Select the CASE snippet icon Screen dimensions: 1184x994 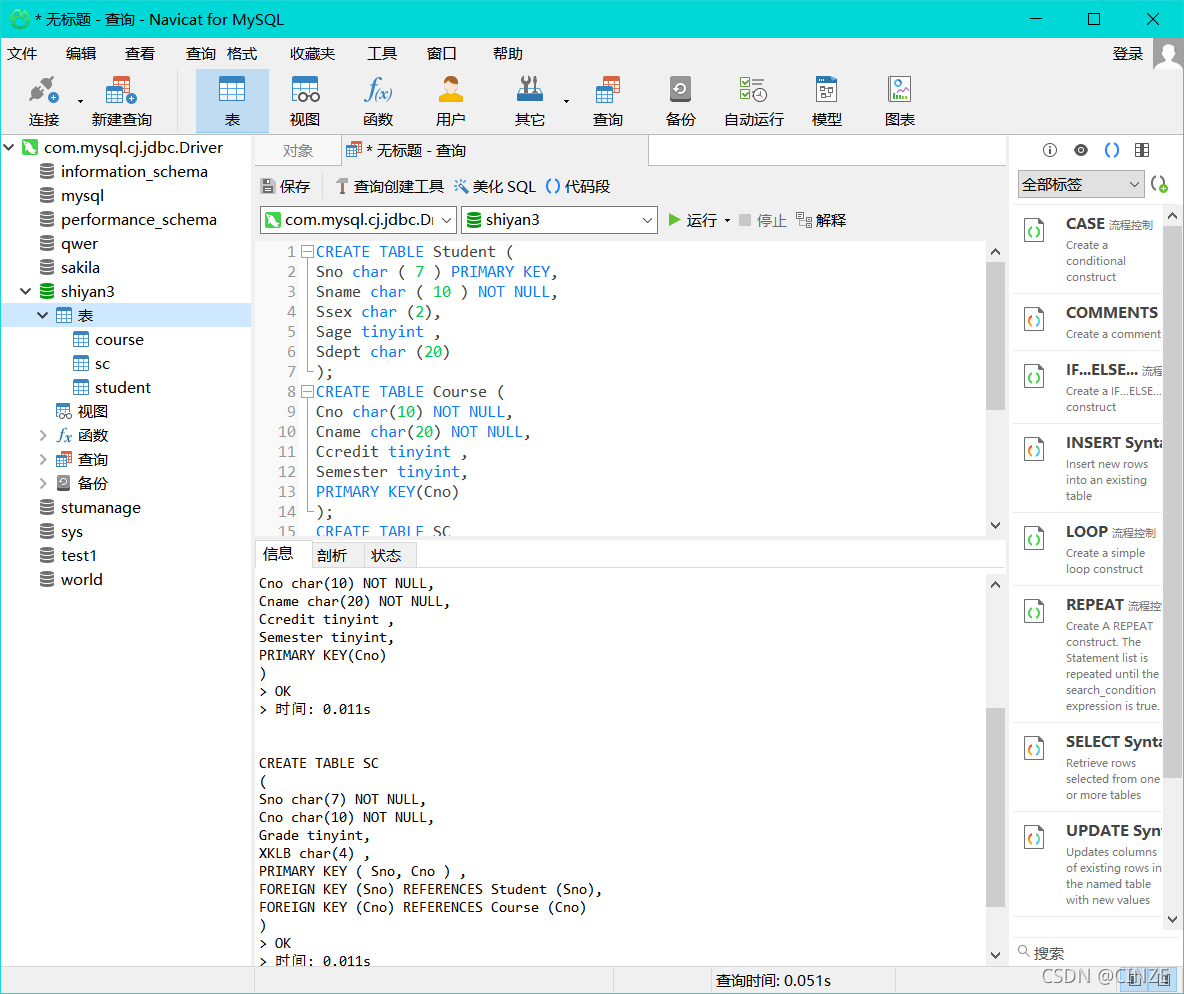click(1034, 230)
